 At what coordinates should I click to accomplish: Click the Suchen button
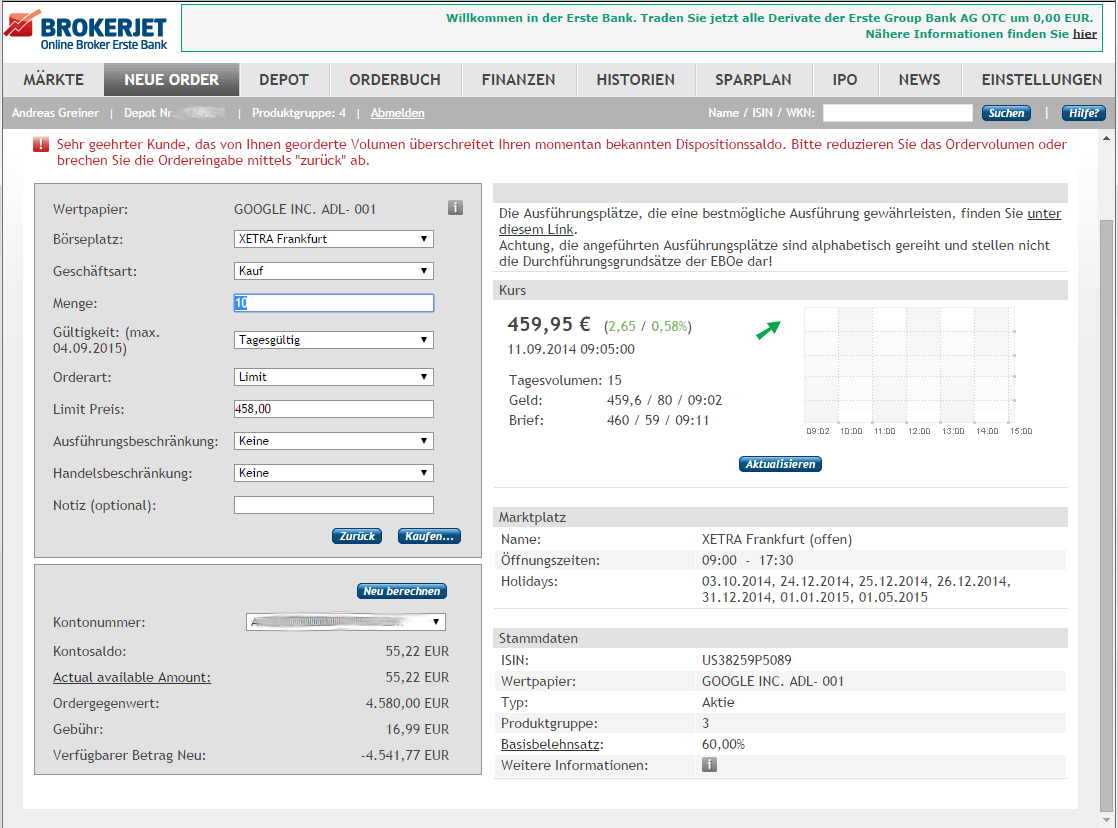coord(1006,113)
